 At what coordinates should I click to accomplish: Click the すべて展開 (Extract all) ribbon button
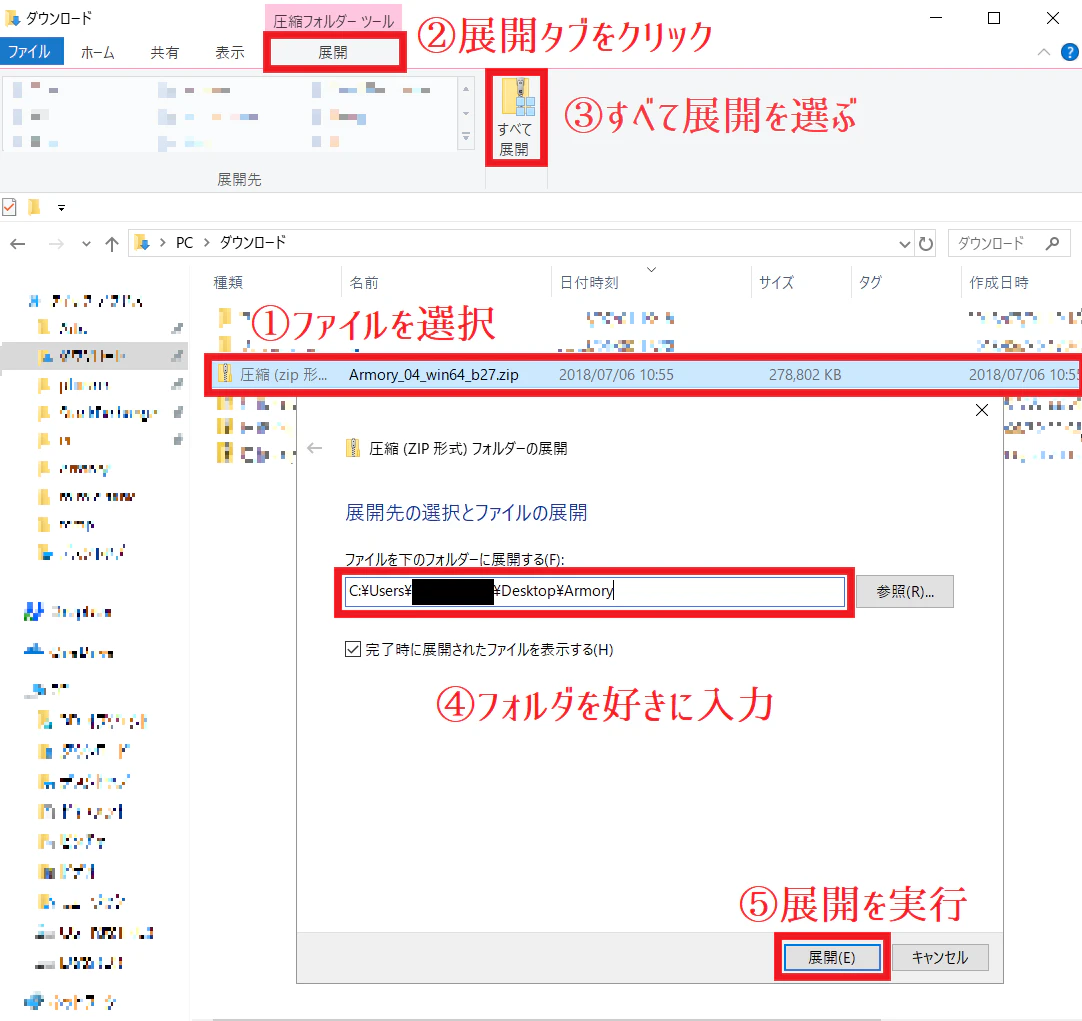515,117
